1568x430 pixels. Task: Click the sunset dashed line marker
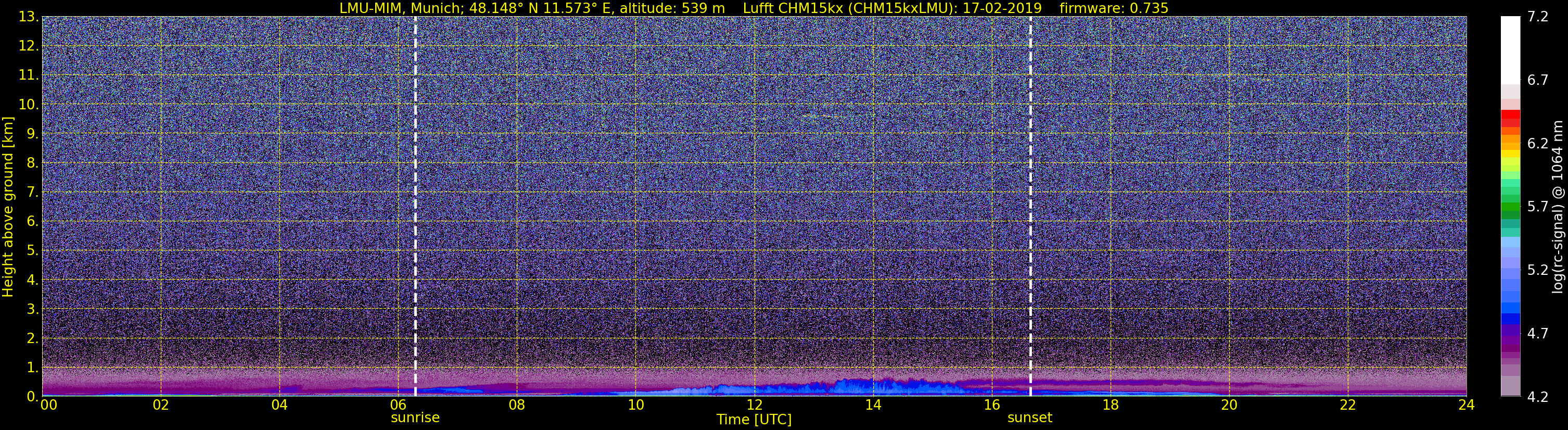click(x=1030, y=206)
